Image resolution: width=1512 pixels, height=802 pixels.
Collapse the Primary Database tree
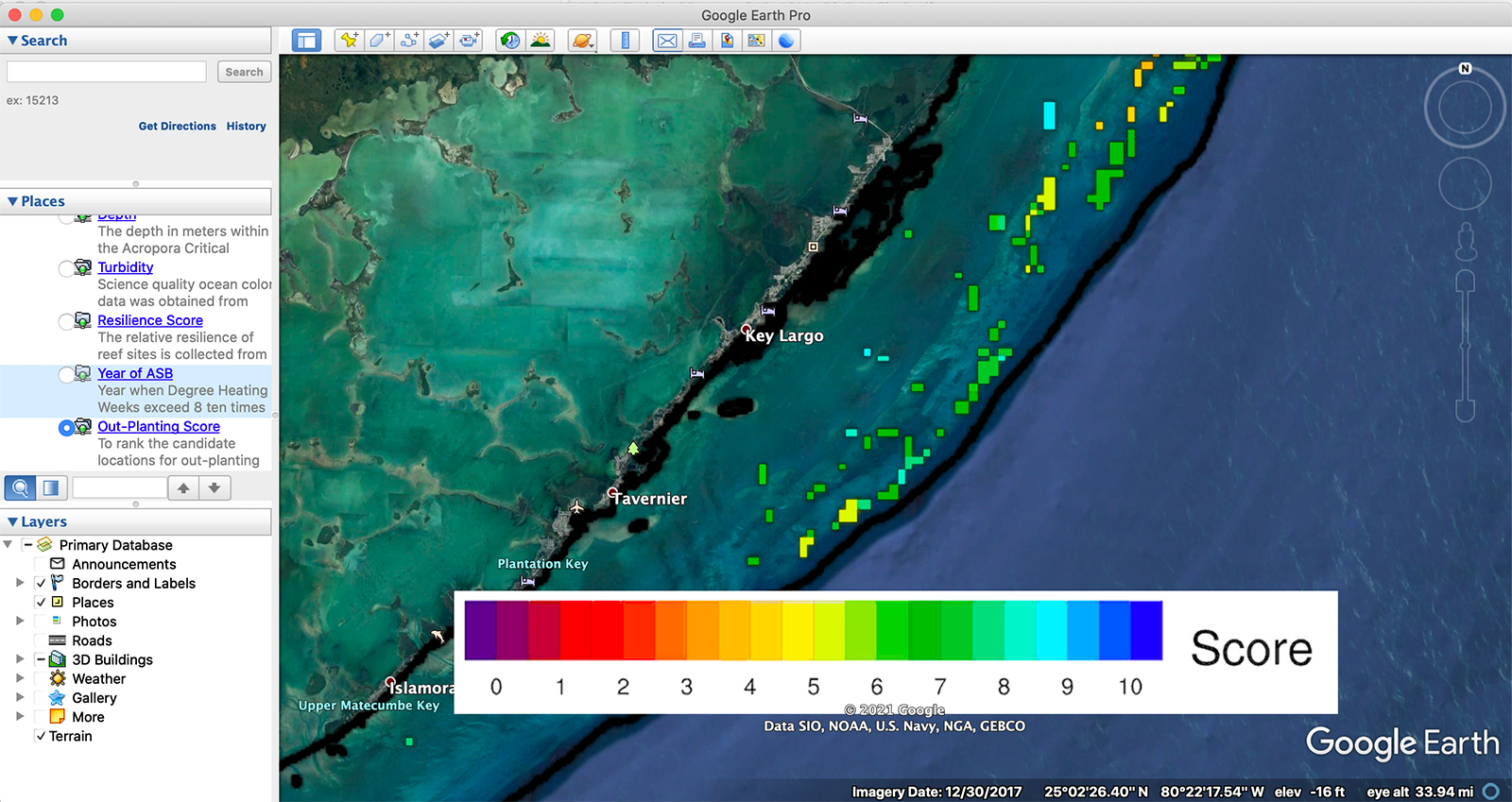click(8, 545)
